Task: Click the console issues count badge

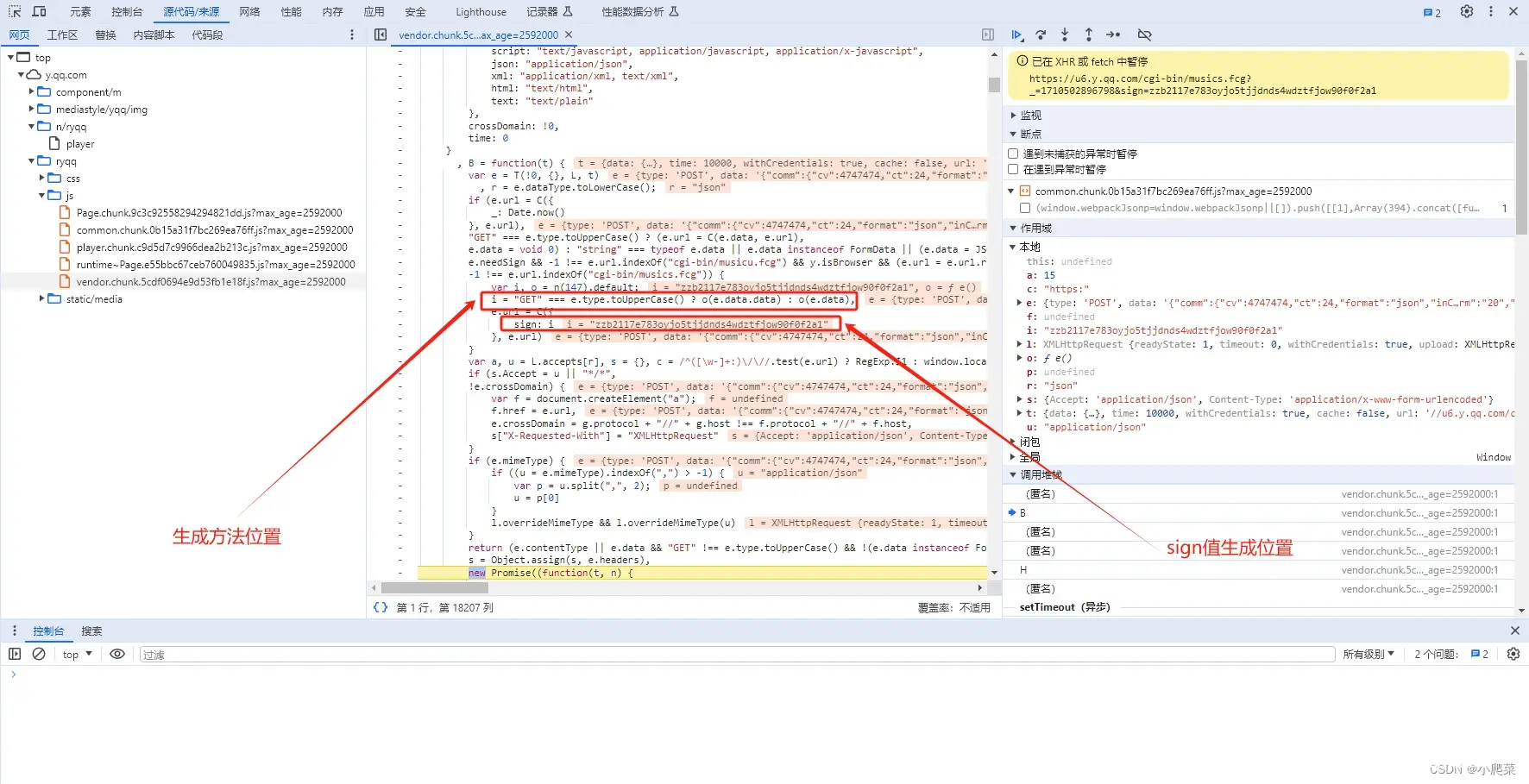Action: (x=1480, y=654)
